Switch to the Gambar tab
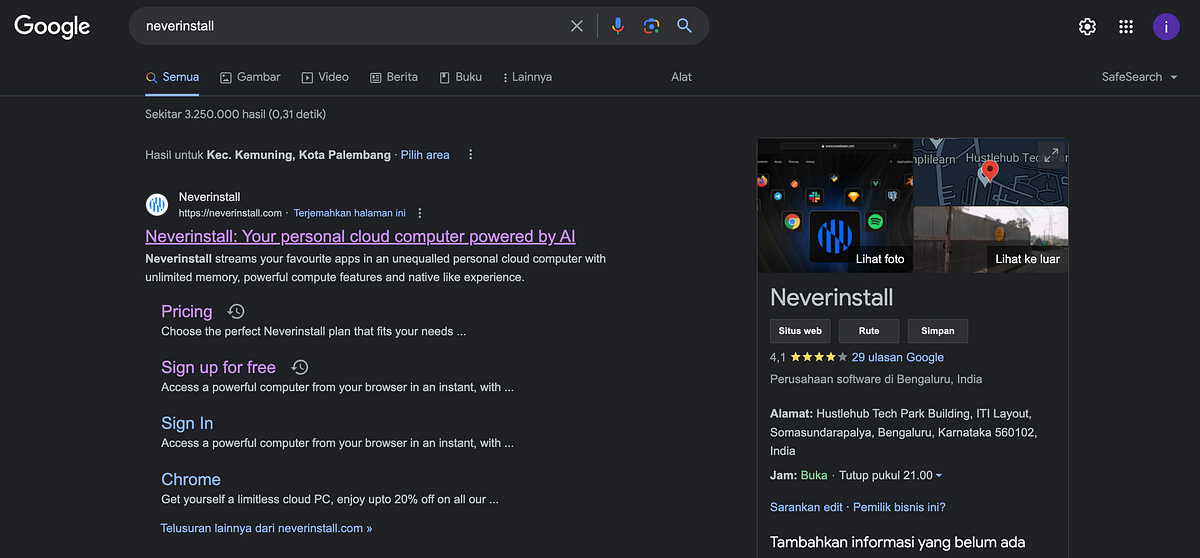The image size is (1200, 558). (x=250, y=77)
